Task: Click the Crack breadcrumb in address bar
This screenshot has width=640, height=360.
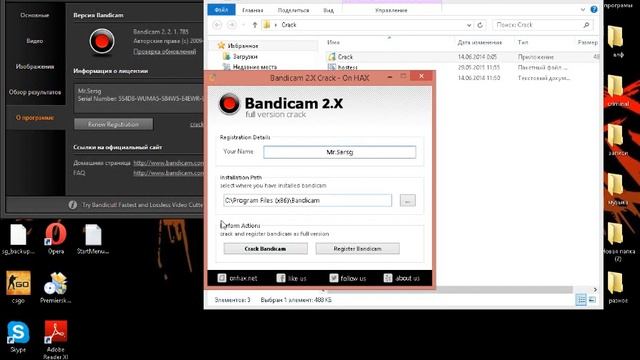Action: click(x=289, y=25)
